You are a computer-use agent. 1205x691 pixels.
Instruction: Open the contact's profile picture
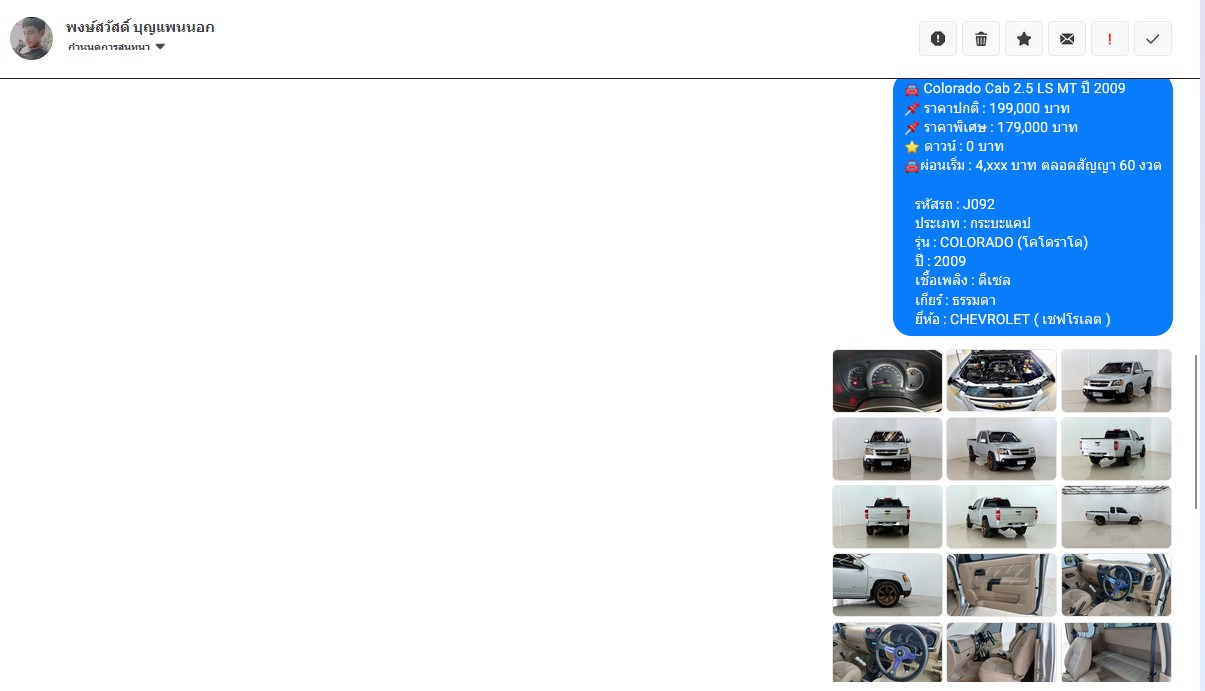[31, 38]
